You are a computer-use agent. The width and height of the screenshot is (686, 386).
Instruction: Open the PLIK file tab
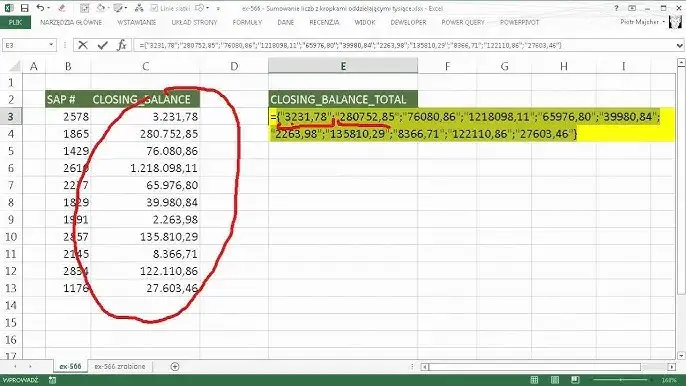[15, 22]
